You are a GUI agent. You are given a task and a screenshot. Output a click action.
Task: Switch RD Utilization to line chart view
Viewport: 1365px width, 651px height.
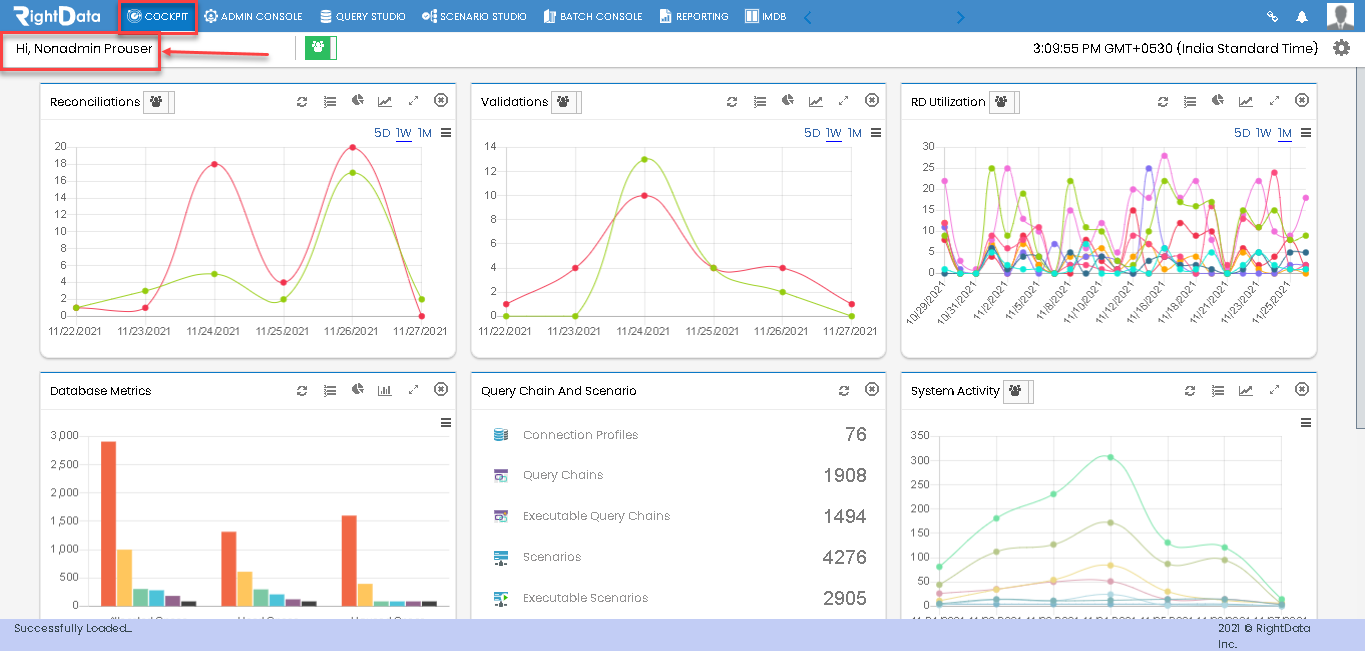click(x=1246, y=101)
